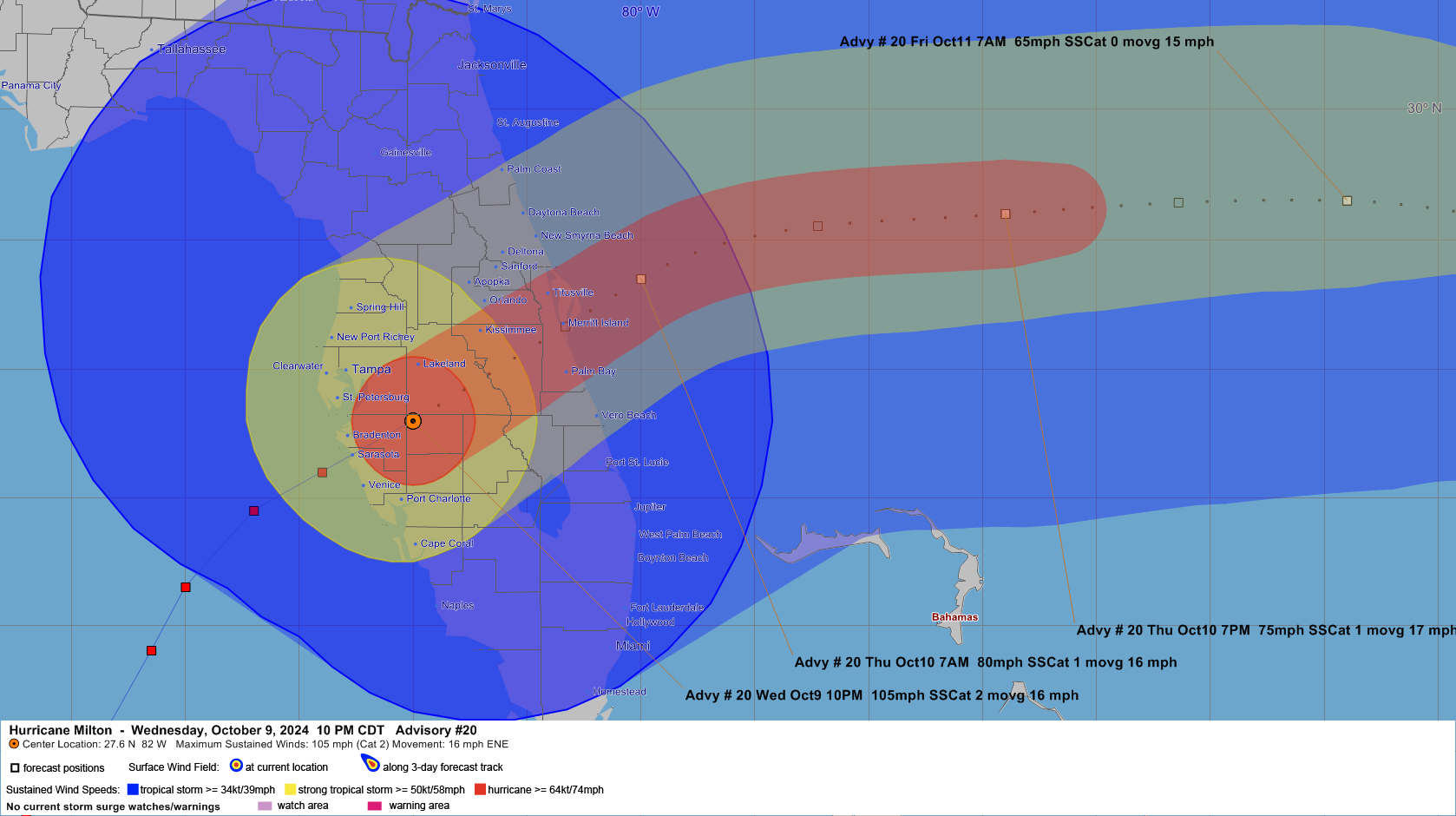Screen dimensions: 1456x816
Task: Click the purple past-track square in the Gulf
Action: point(253,510)
